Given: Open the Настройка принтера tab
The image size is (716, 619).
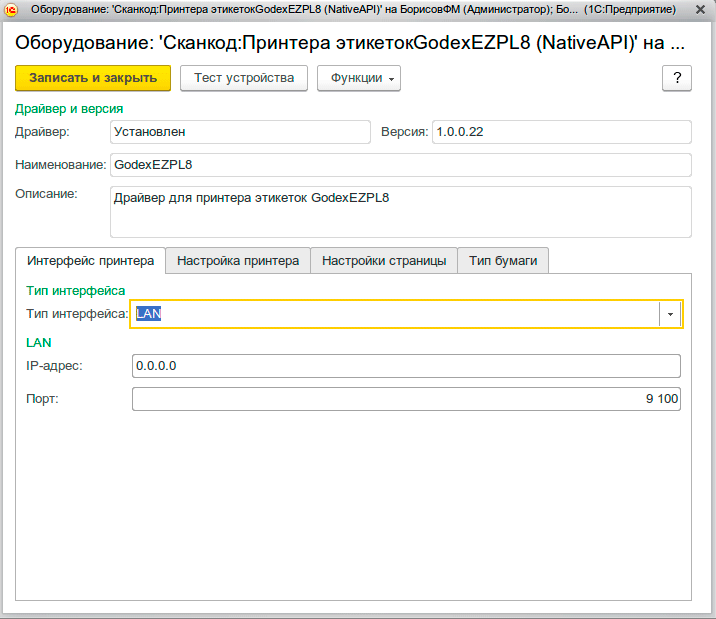Looking at the screenshot, I should click(238, 260).
